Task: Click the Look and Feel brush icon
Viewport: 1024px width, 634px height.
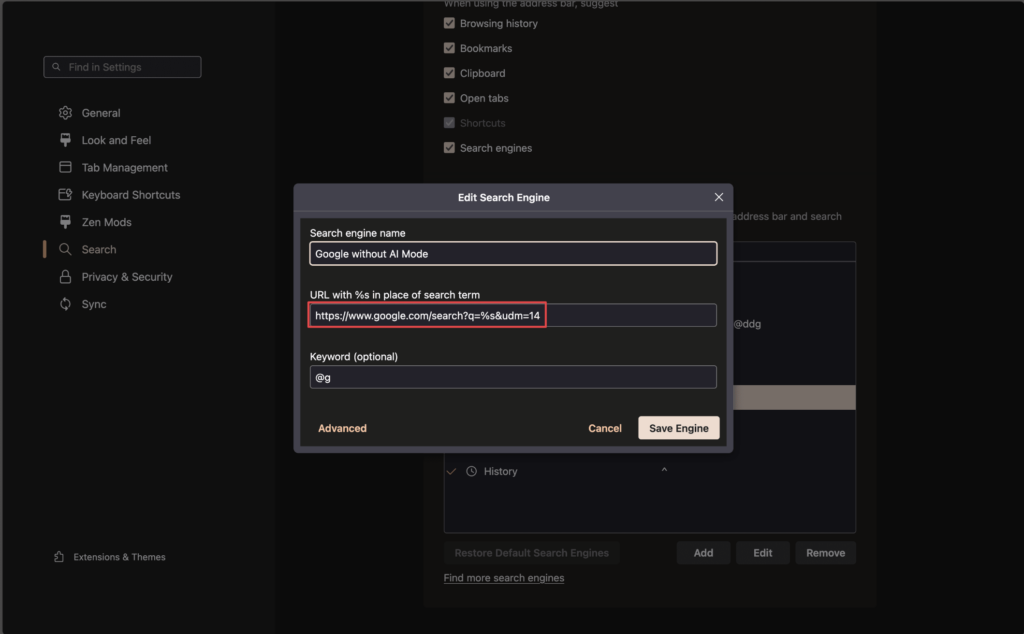Action: 65,140
